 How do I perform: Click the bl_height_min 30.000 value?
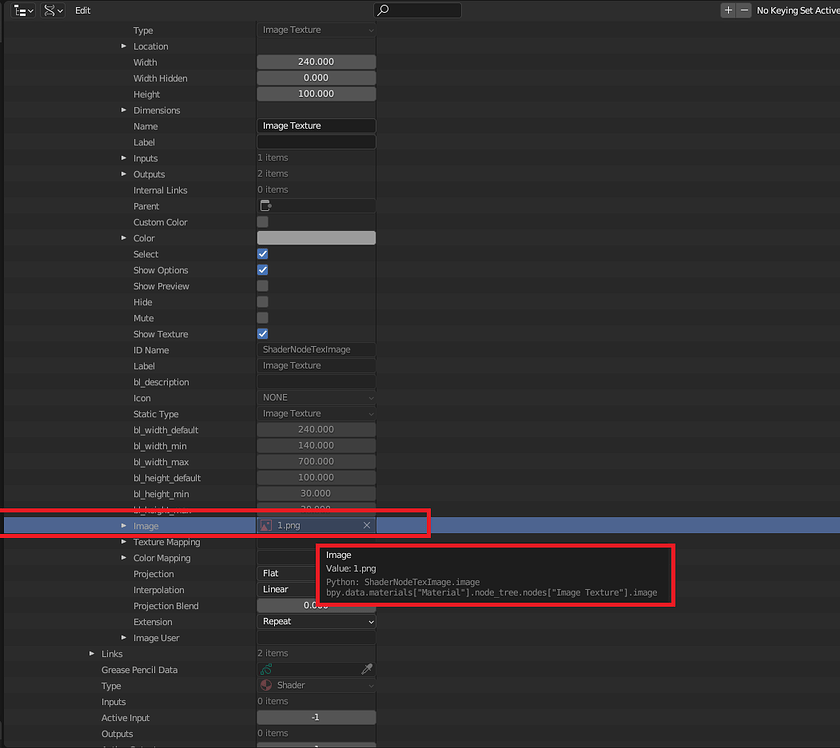[316, 493]
